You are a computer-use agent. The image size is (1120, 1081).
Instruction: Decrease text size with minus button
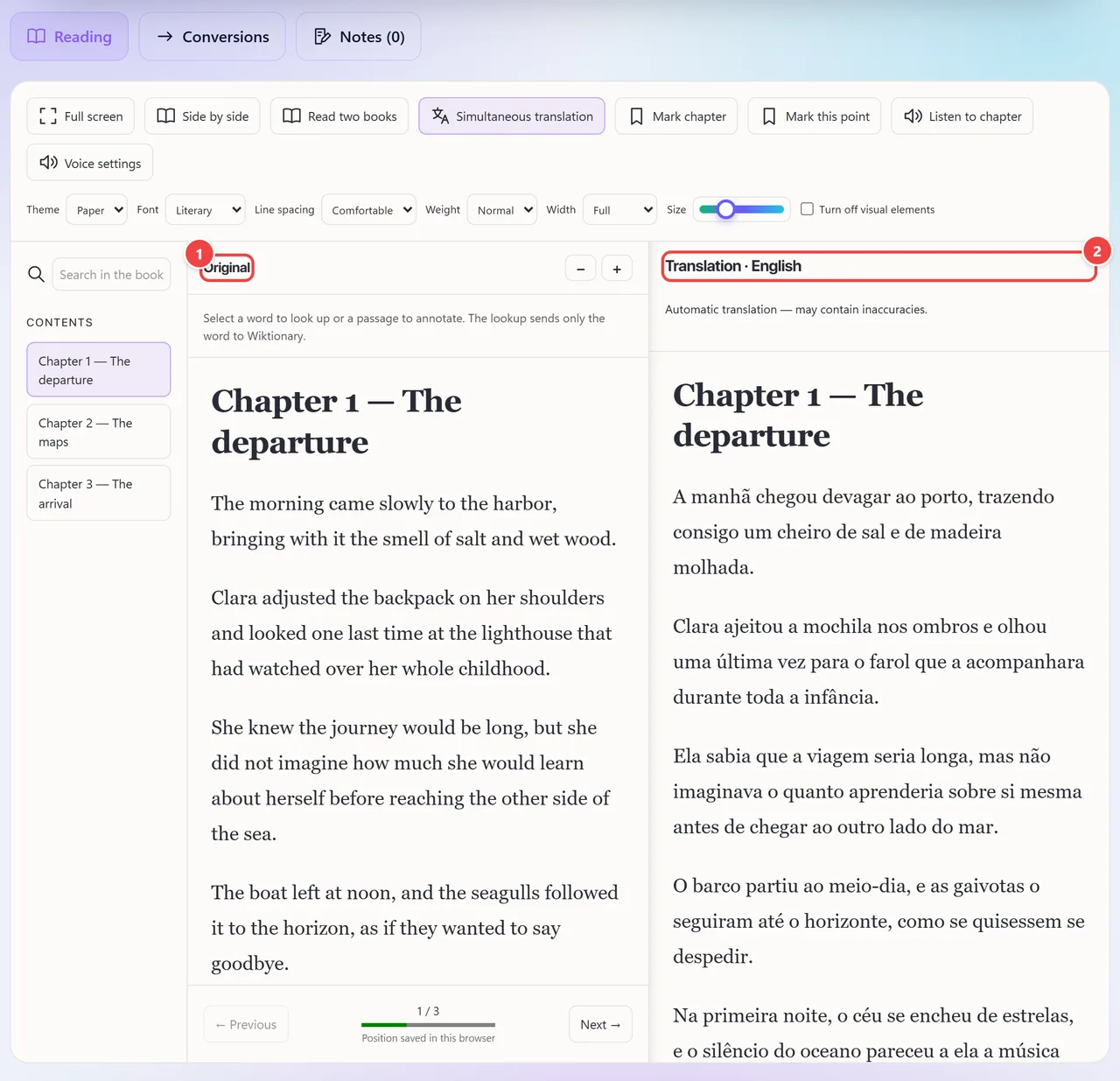click(580, 269)
